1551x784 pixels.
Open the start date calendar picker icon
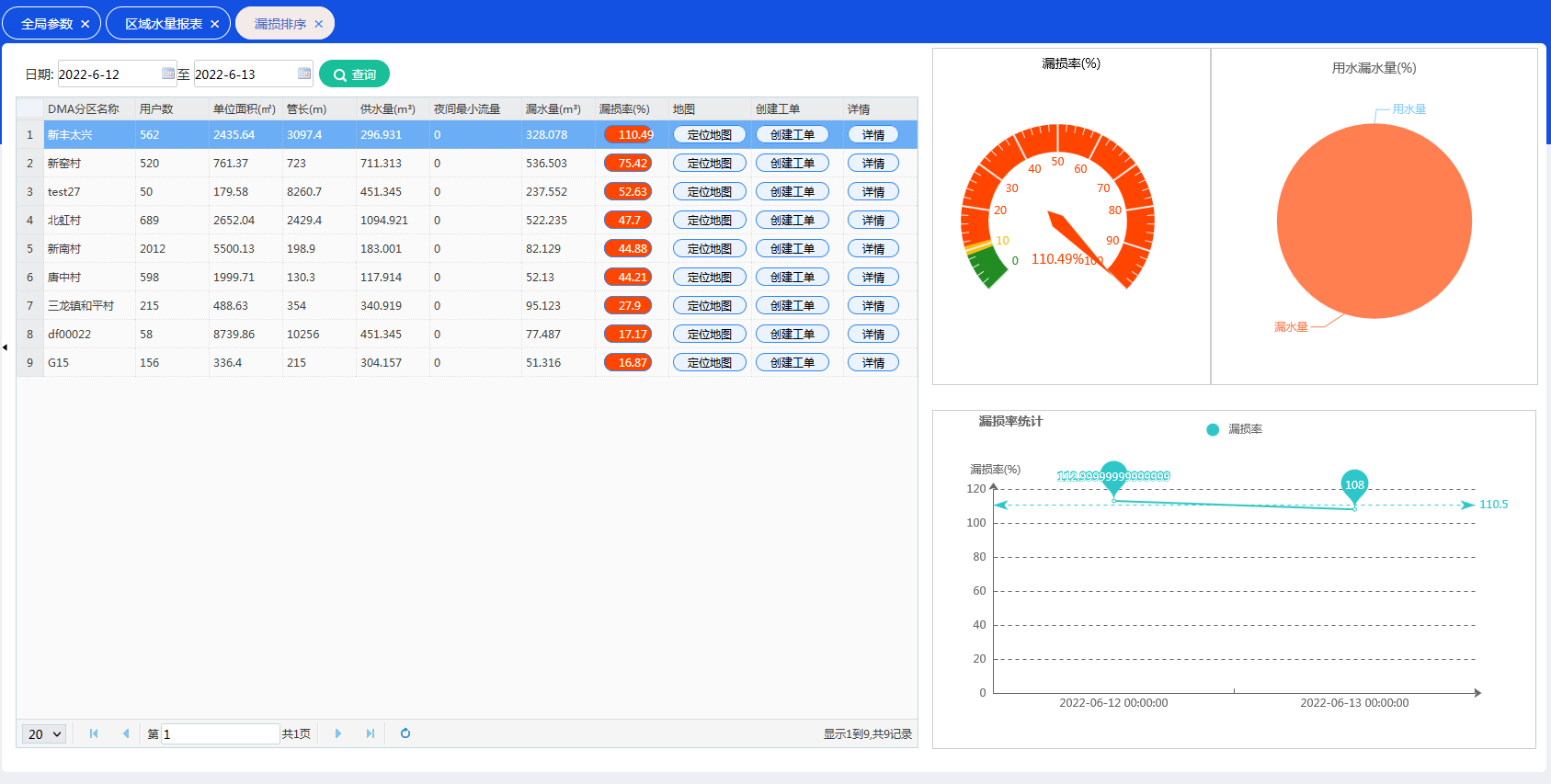click(x=168, y=74)
